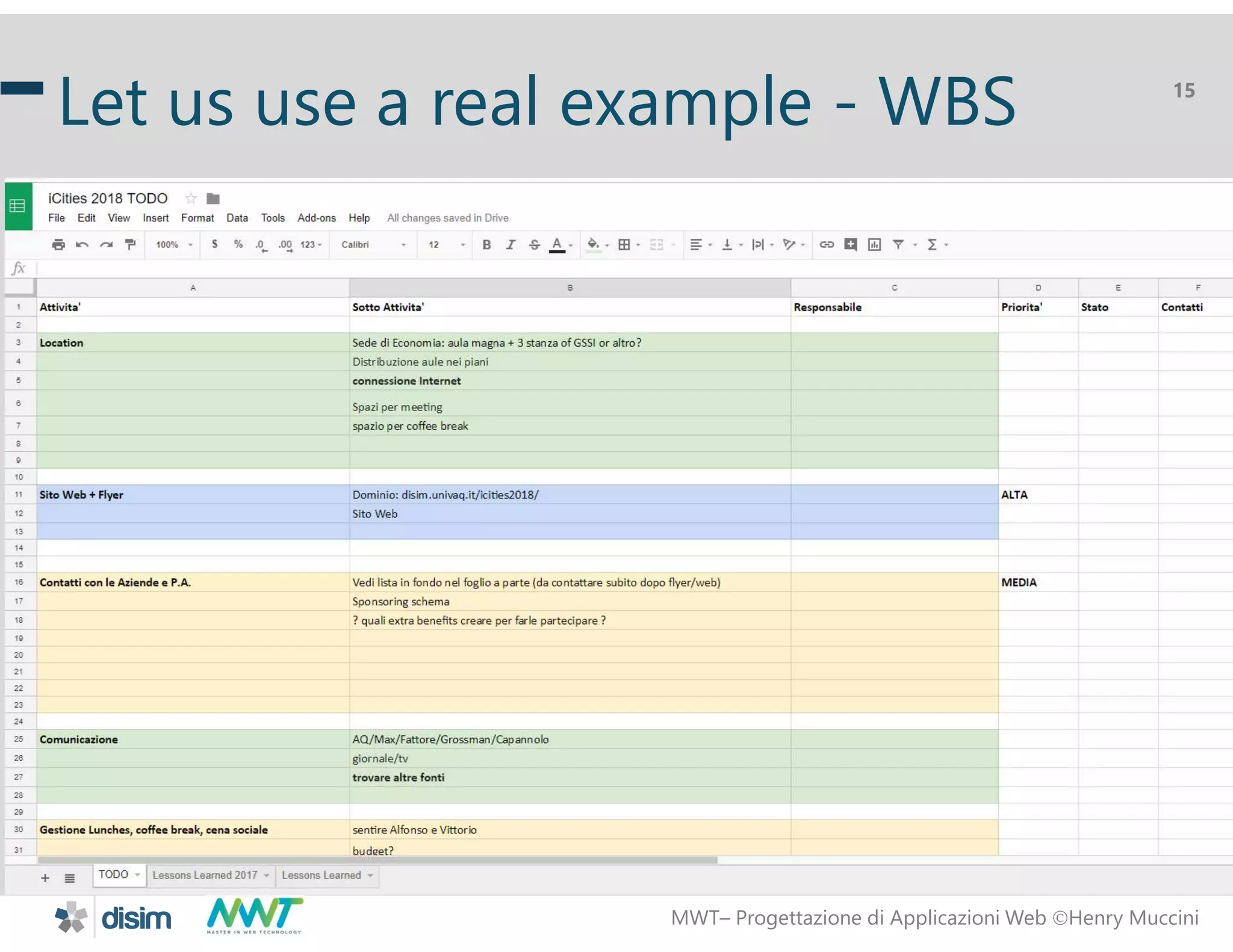Print the spreadsheet
Viewport: 1233px width, 952px height.
tap(58, 244)
